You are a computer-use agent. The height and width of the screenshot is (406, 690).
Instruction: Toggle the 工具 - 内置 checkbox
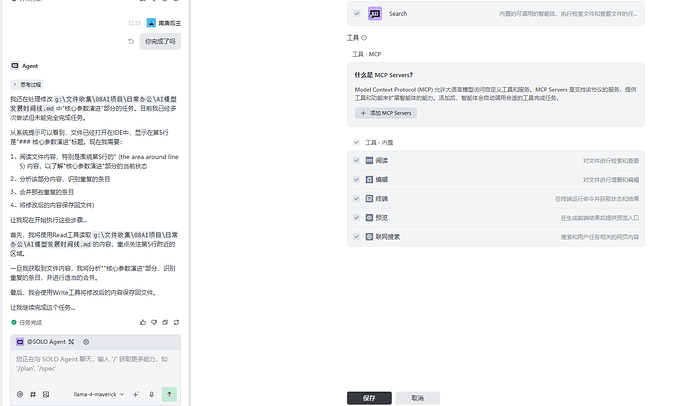click(x=356, y=142)
